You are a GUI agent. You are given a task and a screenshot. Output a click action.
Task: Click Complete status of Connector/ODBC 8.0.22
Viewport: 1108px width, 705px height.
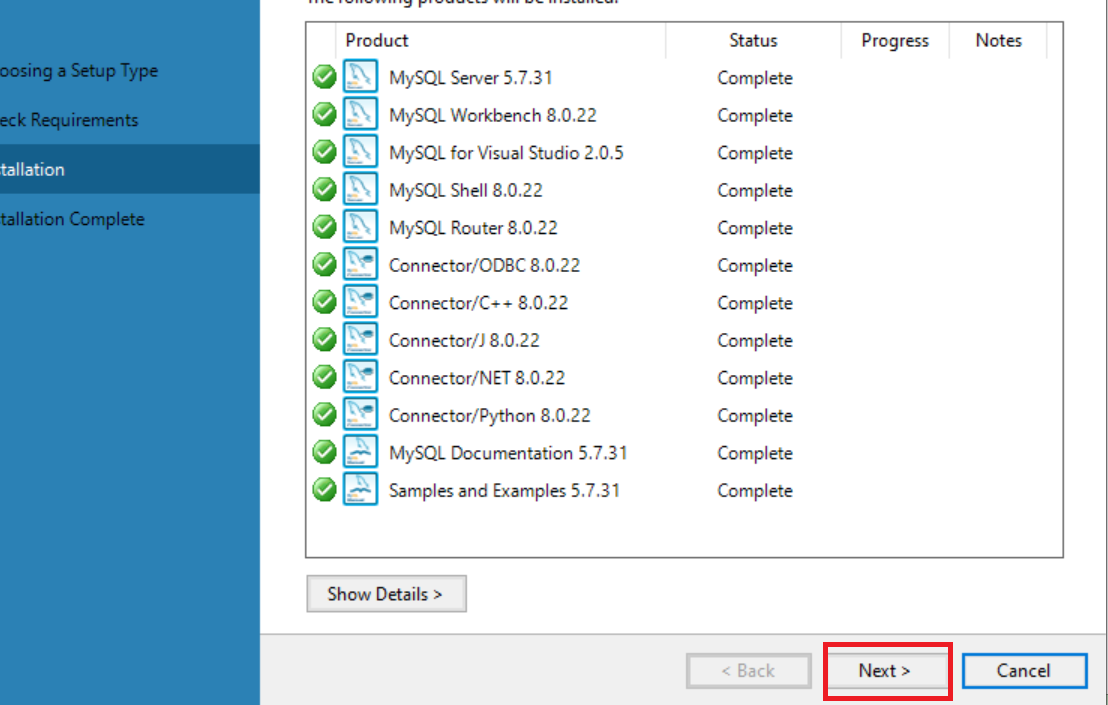click(755, 265)
